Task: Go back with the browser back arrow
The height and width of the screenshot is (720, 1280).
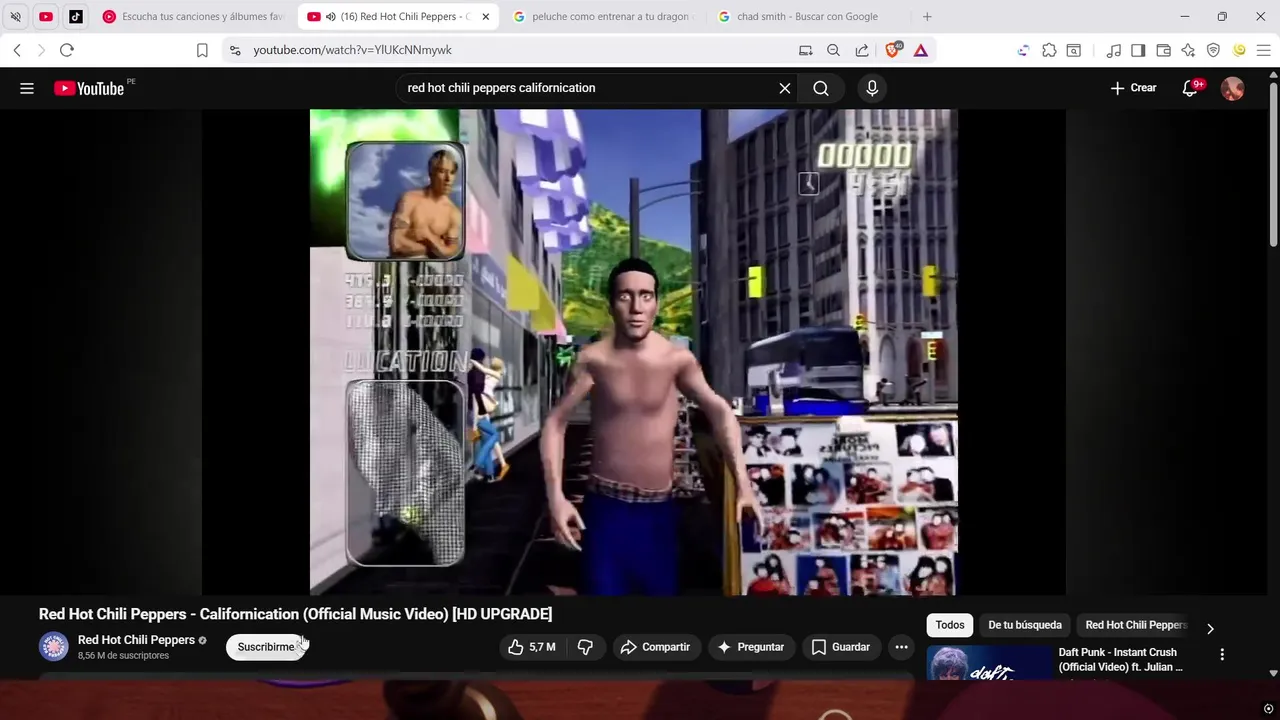Action: click(x=17, y=50)
